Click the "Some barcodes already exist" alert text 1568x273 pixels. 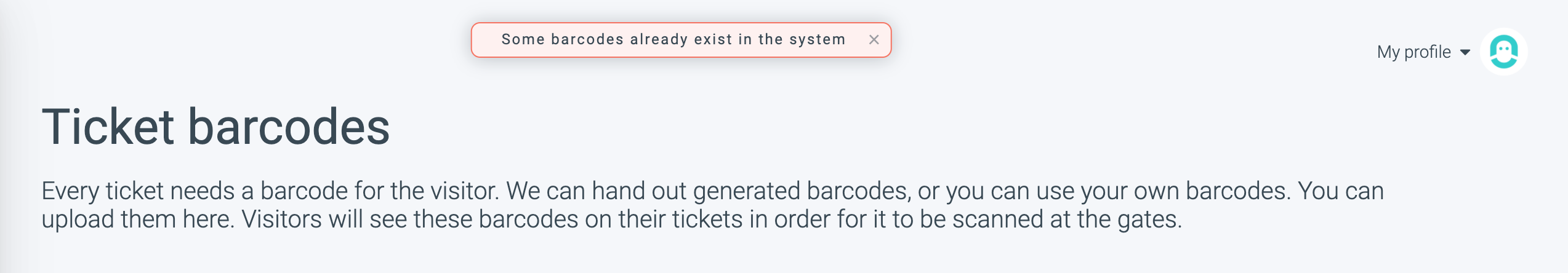[x=673, y=40]
